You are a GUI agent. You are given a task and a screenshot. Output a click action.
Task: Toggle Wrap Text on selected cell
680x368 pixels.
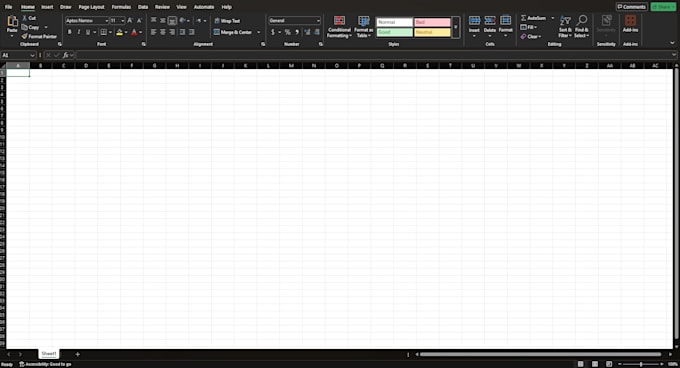227,21
